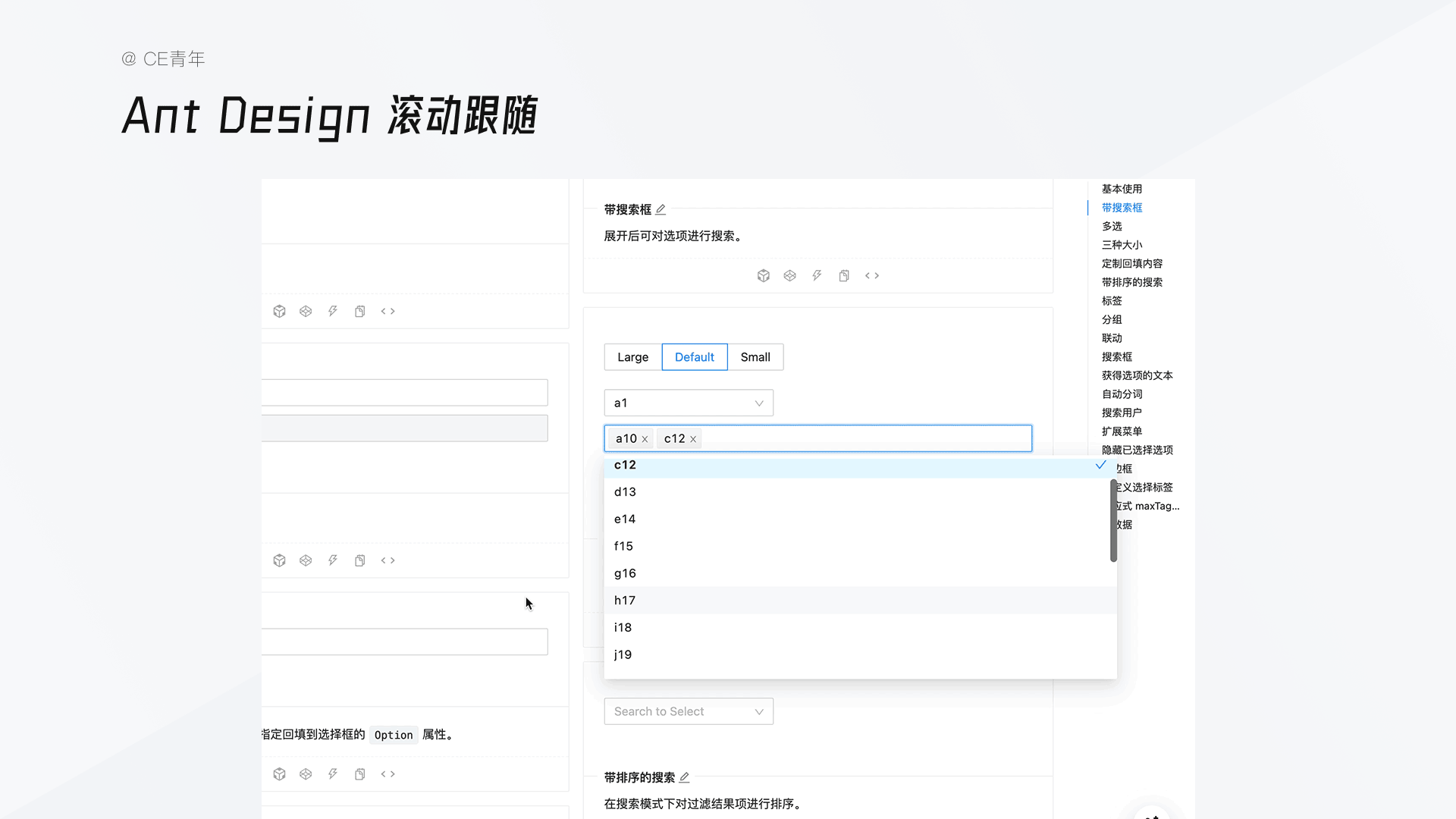Copy code icon below Option 属性 description
Viewport: 1456px width, 819px height.
click(360, 774)
